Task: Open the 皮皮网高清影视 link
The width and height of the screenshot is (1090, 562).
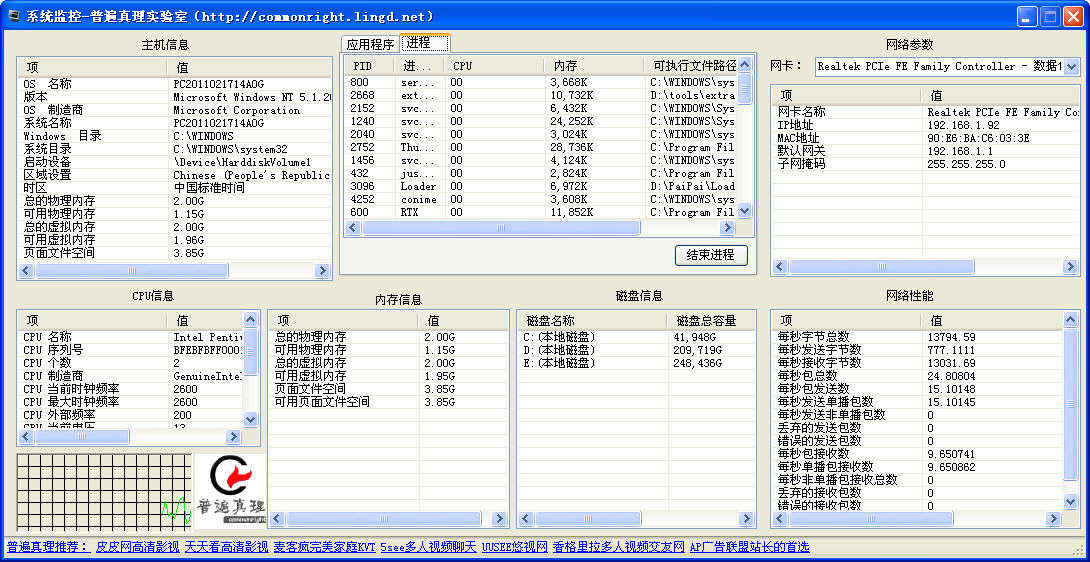Action: (138, 547)
